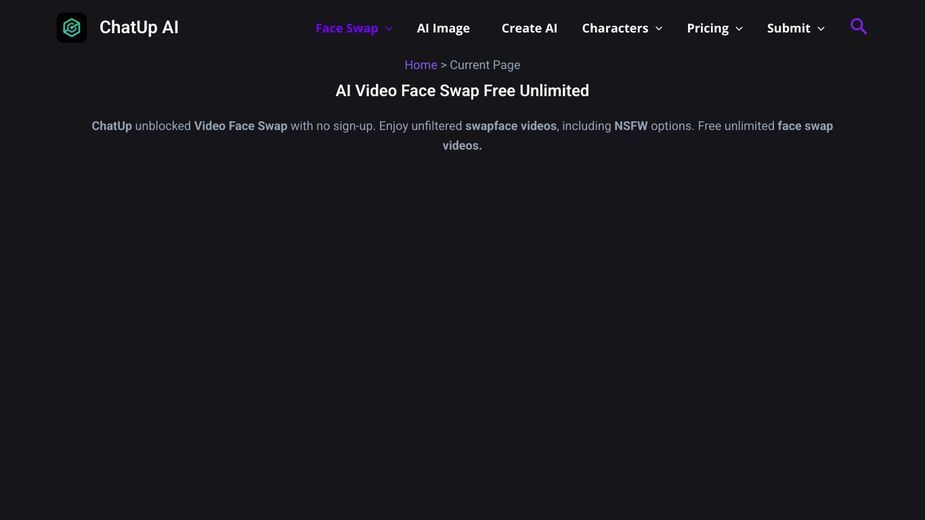This screenshot has width=925, height=520.
Task: Open the Face Swap menu item
Action: point(347,28)
